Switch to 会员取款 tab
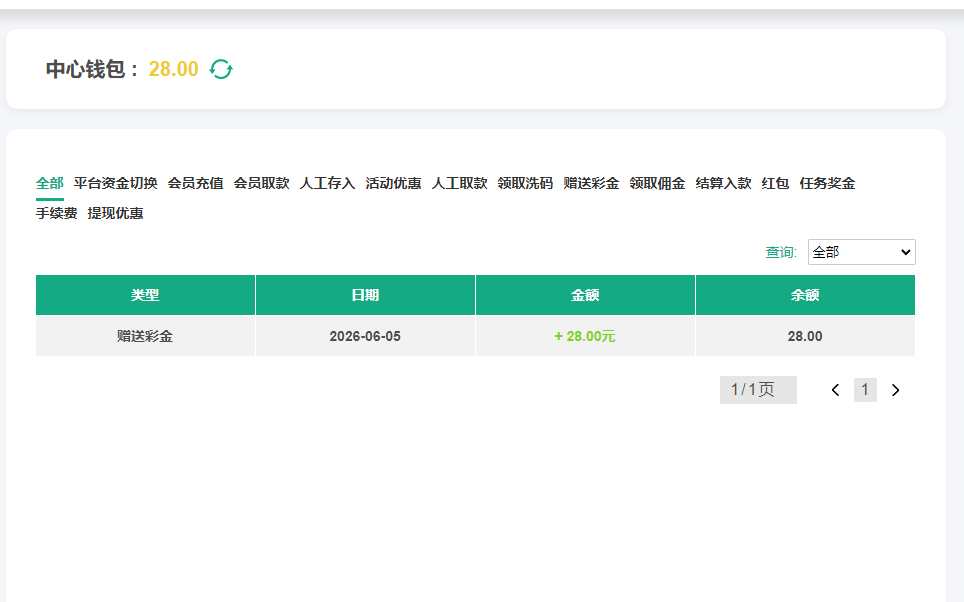The height and width of the screenshot is (602, 964). [261, 183]
